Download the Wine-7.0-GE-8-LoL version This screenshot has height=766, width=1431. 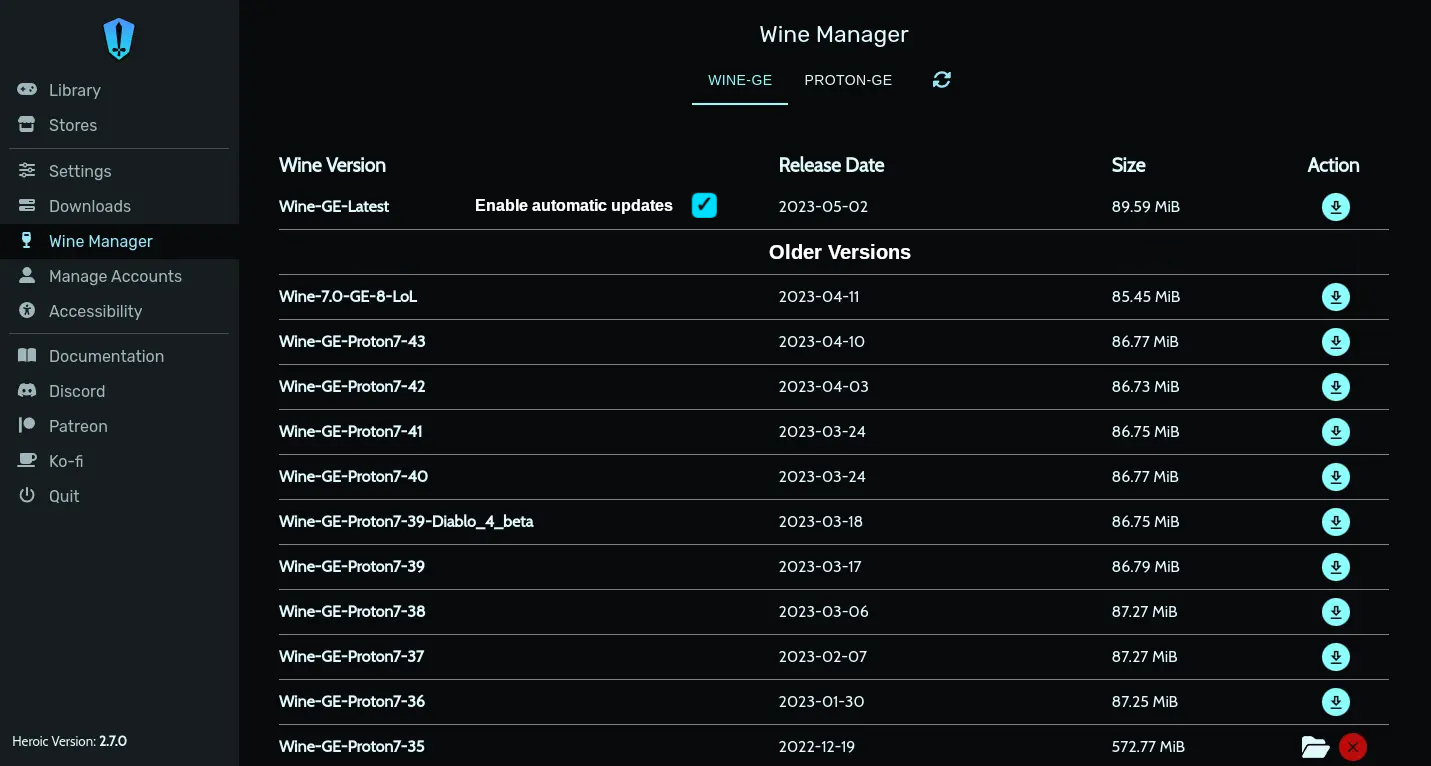click(x=1335, y=297)
